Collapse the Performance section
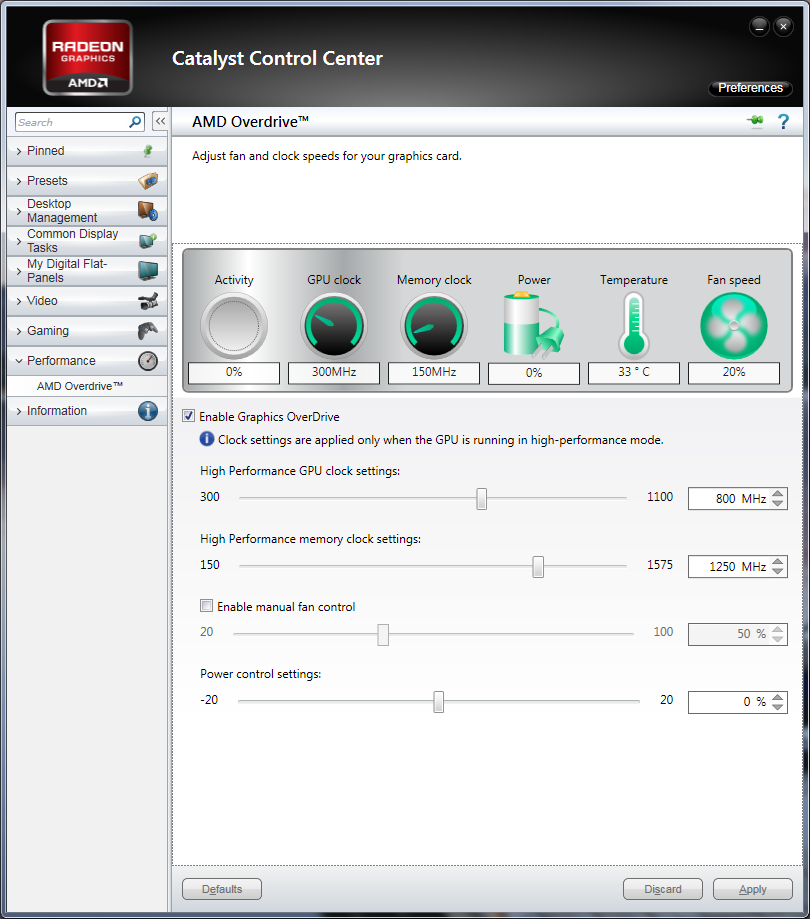The image size is (810, 919). point(19,361)
